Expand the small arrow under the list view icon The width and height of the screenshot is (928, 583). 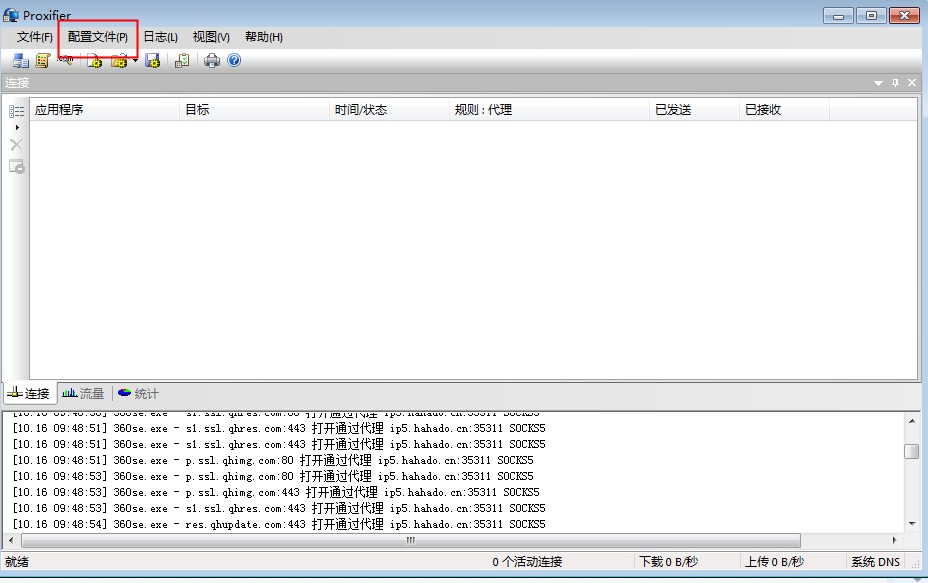point(17,127)
